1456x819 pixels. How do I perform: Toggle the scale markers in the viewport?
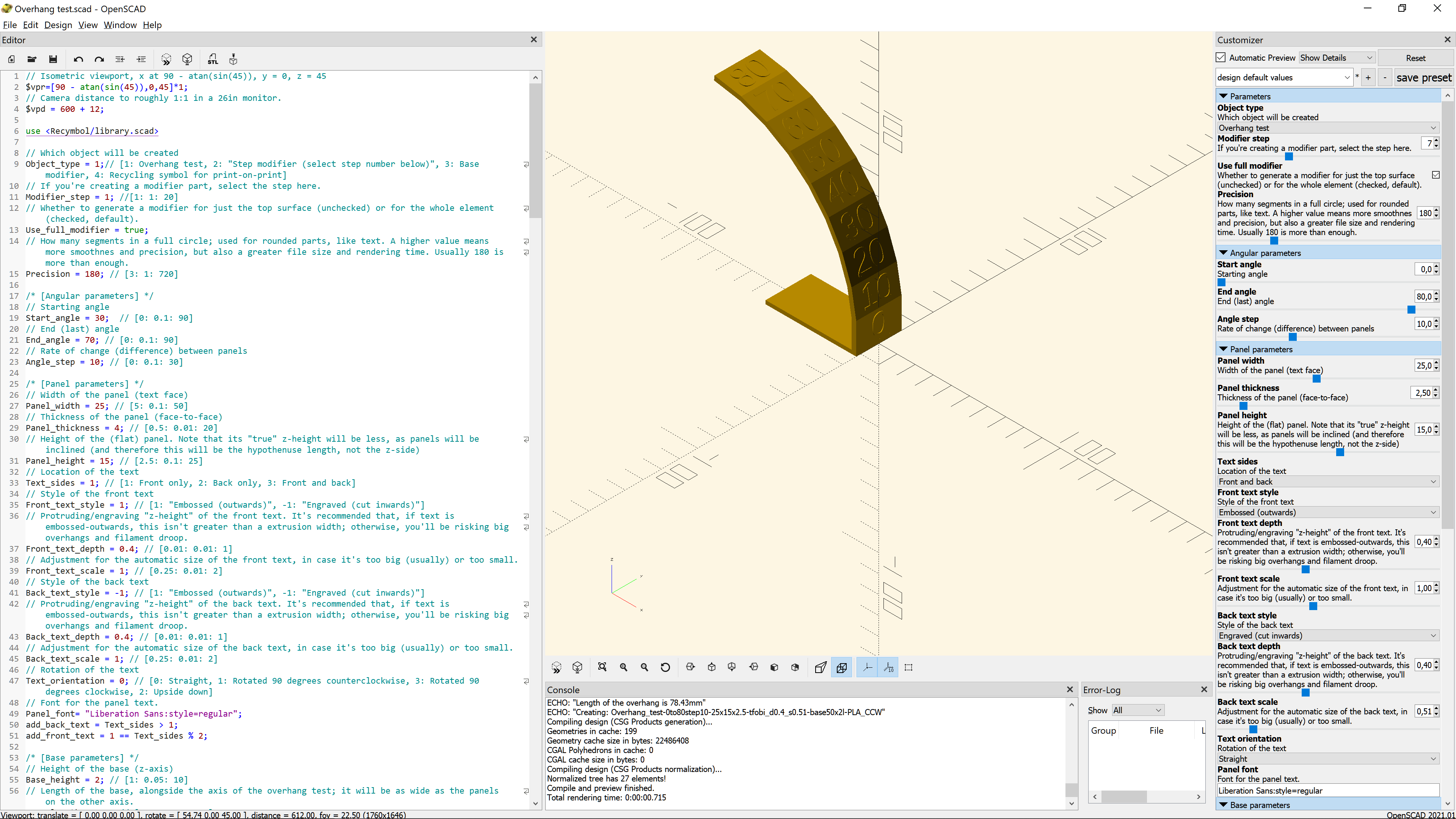coord(888,667)
